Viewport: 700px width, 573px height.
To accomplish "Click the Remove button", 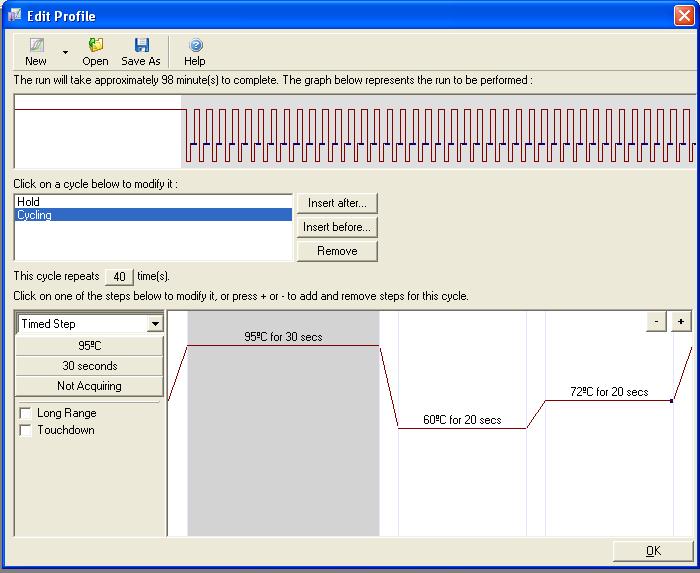I will [337, 251].
